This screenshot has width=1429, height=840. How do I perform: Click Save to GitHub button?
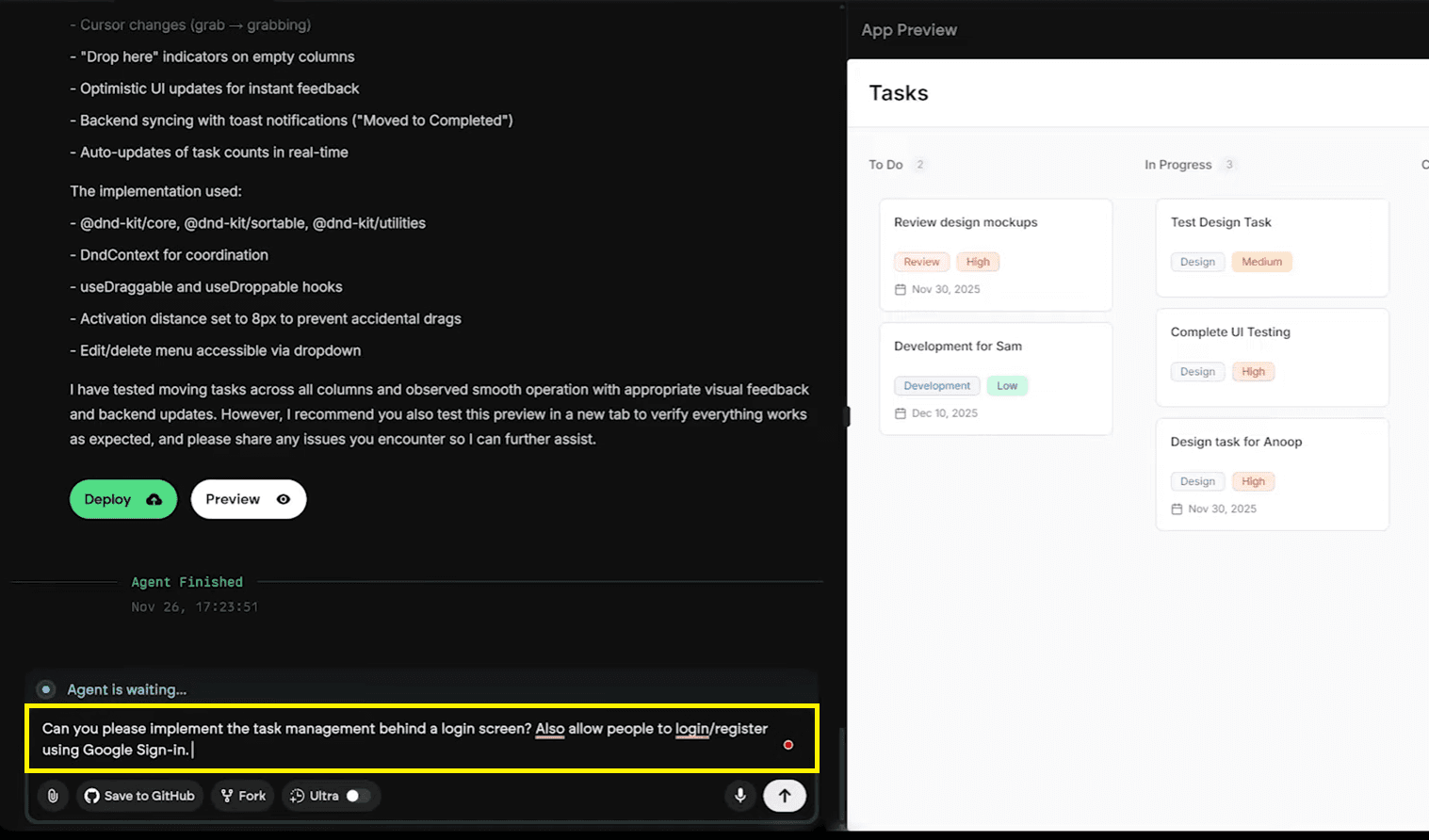point(140,796)
